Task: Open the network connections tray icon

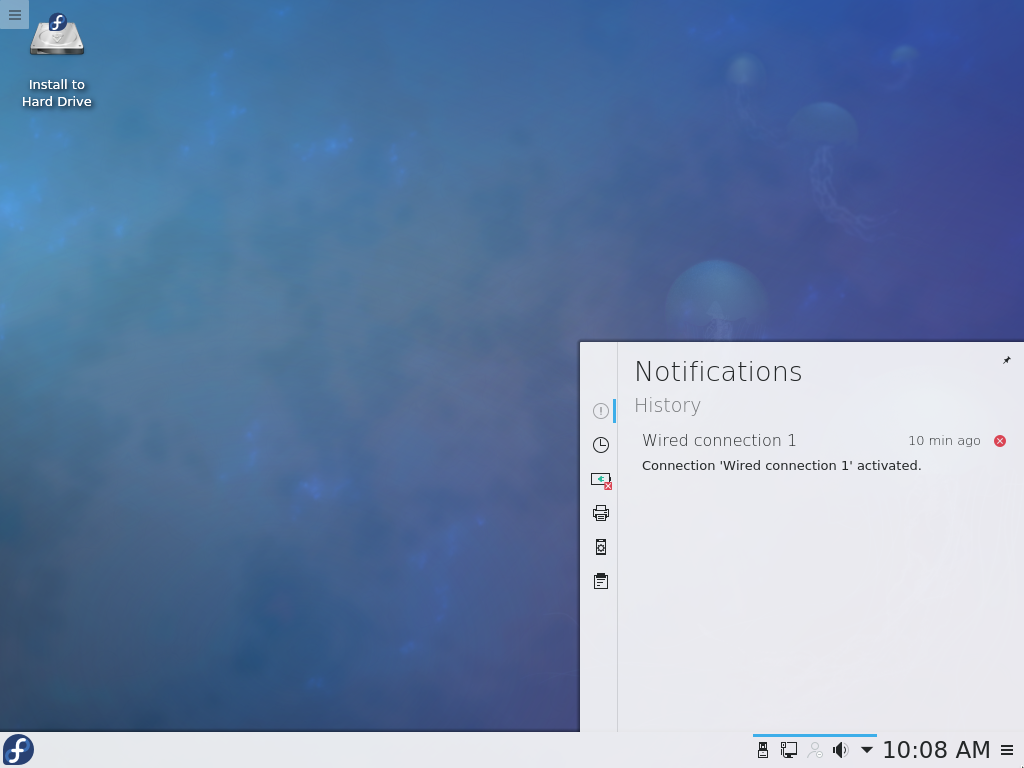Action: tap(788, 750)
